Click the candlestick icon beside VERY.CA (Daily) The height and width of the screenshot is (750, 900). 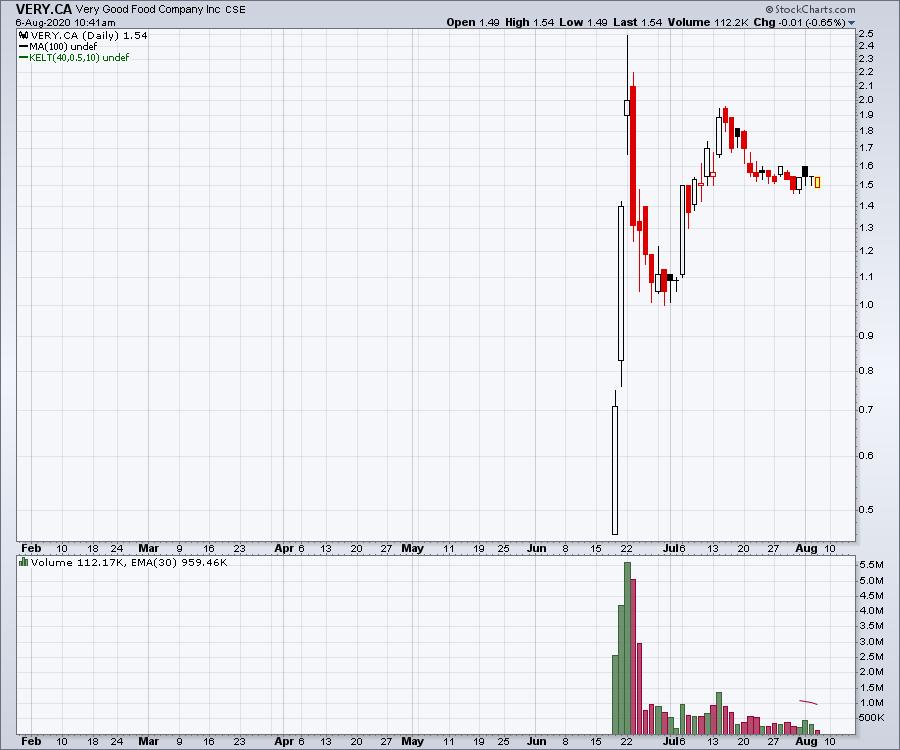coord(23,35)
